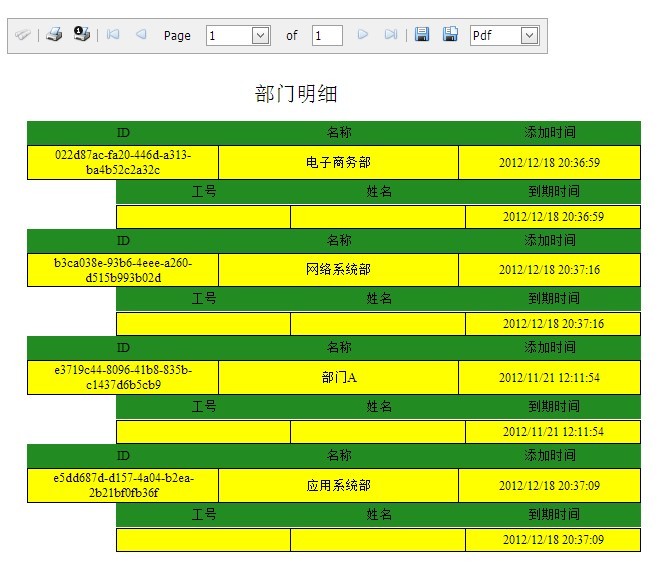Click department name 应用系统部
This screenshot has height=562, width=658.
(338, 485)
